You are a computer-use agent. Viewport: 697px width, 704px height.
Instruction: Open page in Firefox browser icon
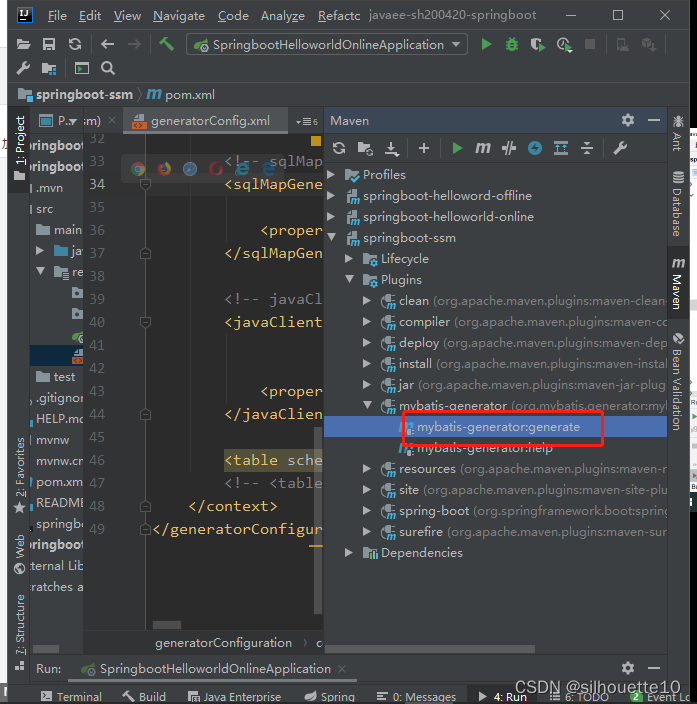(164, 169)
